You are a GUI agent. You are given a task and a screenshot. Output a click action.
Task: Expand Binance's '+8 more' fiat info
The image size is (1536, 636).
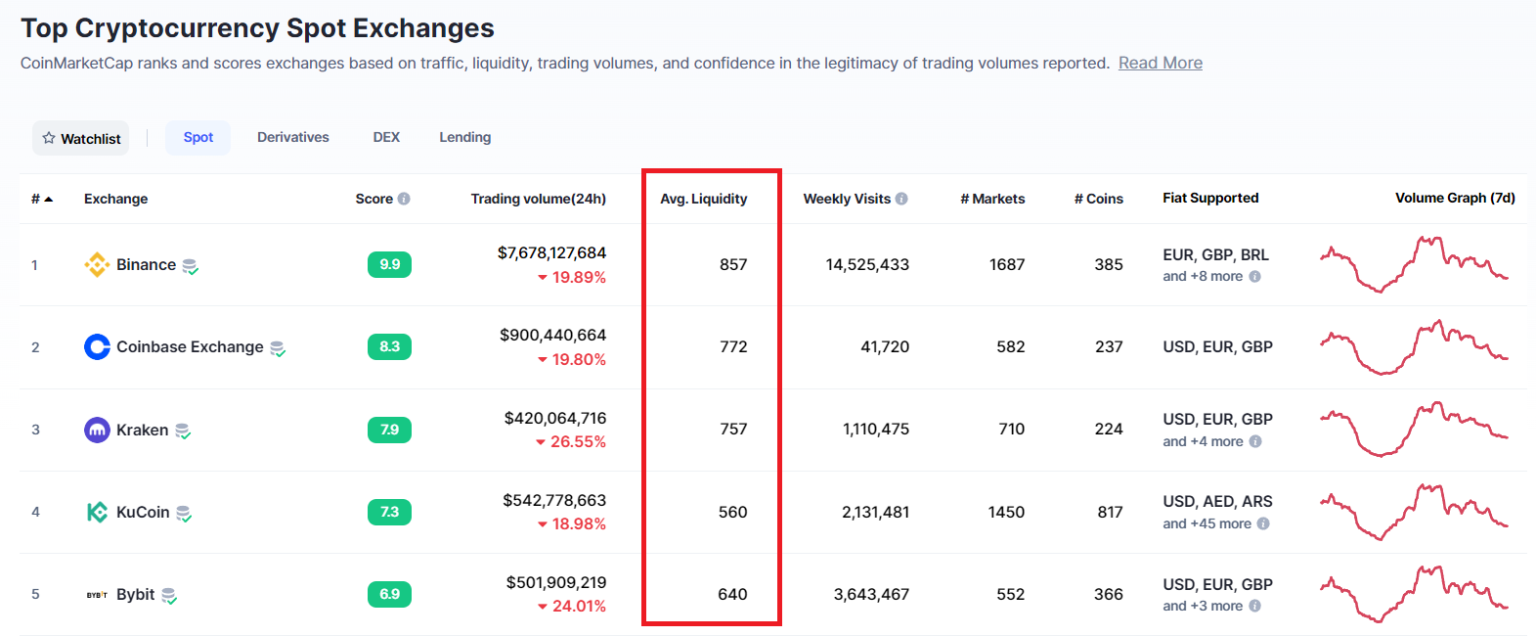[x=1254, y=276]
